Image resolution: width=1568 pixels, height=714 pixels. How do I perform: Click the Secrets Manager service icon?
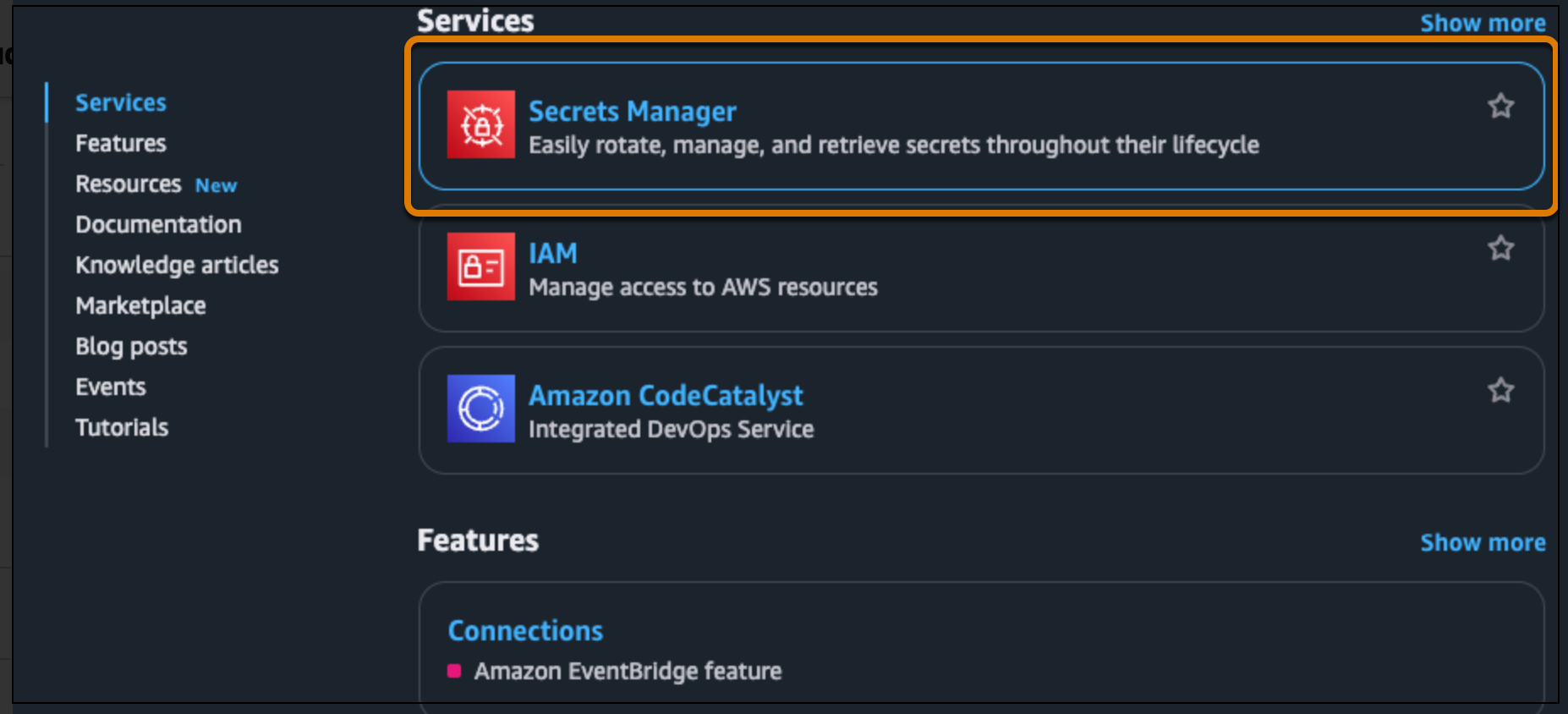tap(481, 124)
